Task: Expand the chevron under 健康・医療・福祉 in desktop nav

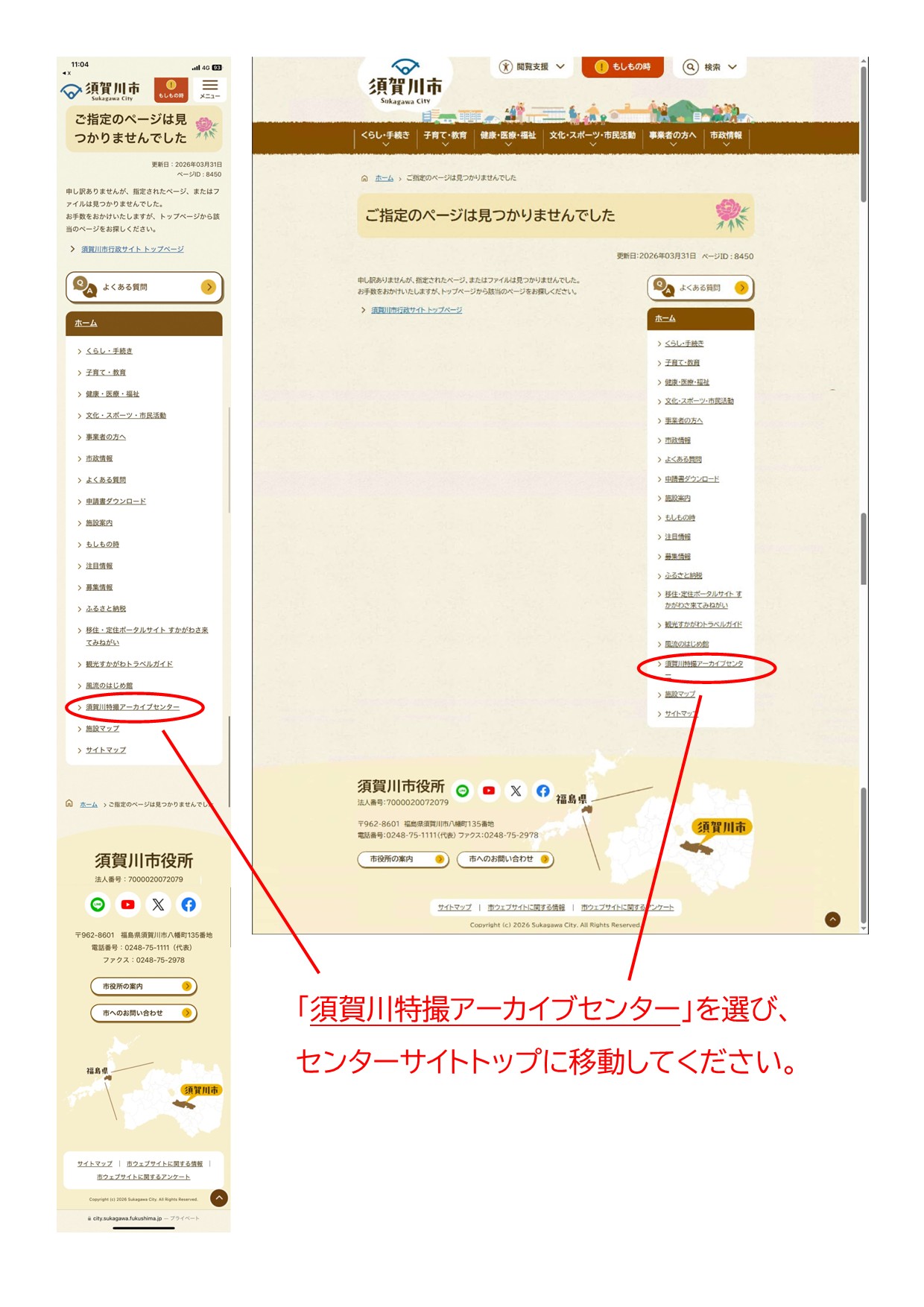Action: click(x=508, y=145)
